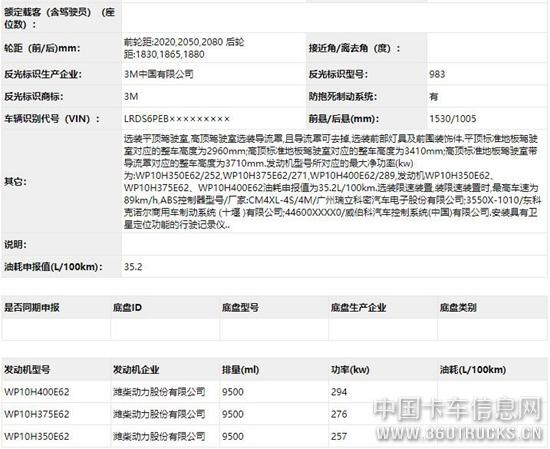Click the 底盘型号 column header
The height and width of the screenshot is (449, 550).
pos(240,308)
